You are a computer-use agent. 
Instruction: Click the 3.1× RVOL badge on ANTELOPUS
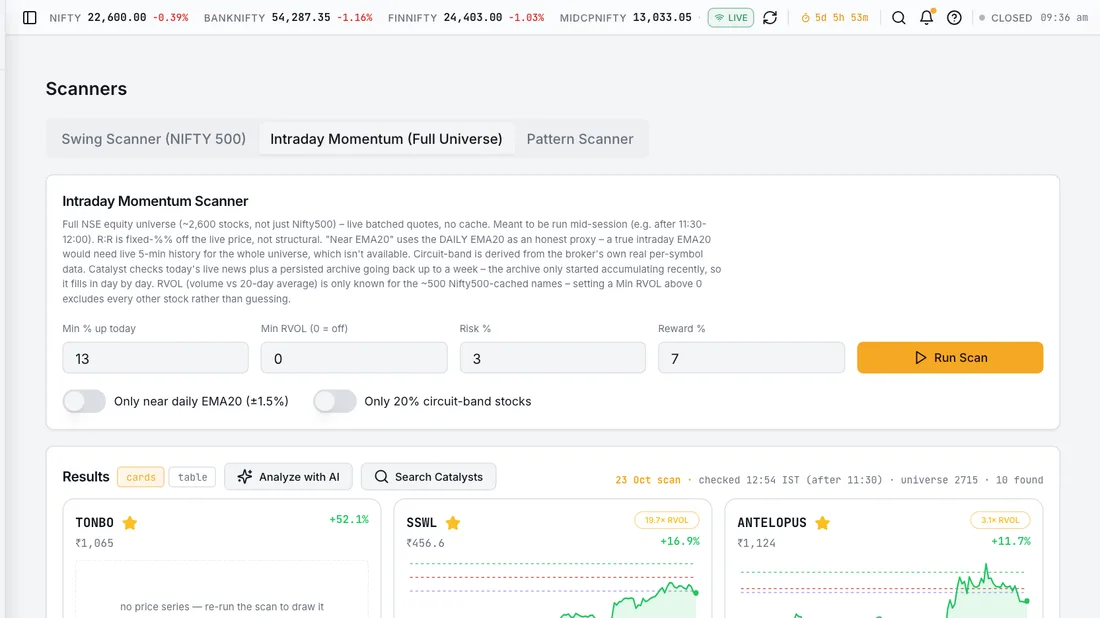(1000, 520)
